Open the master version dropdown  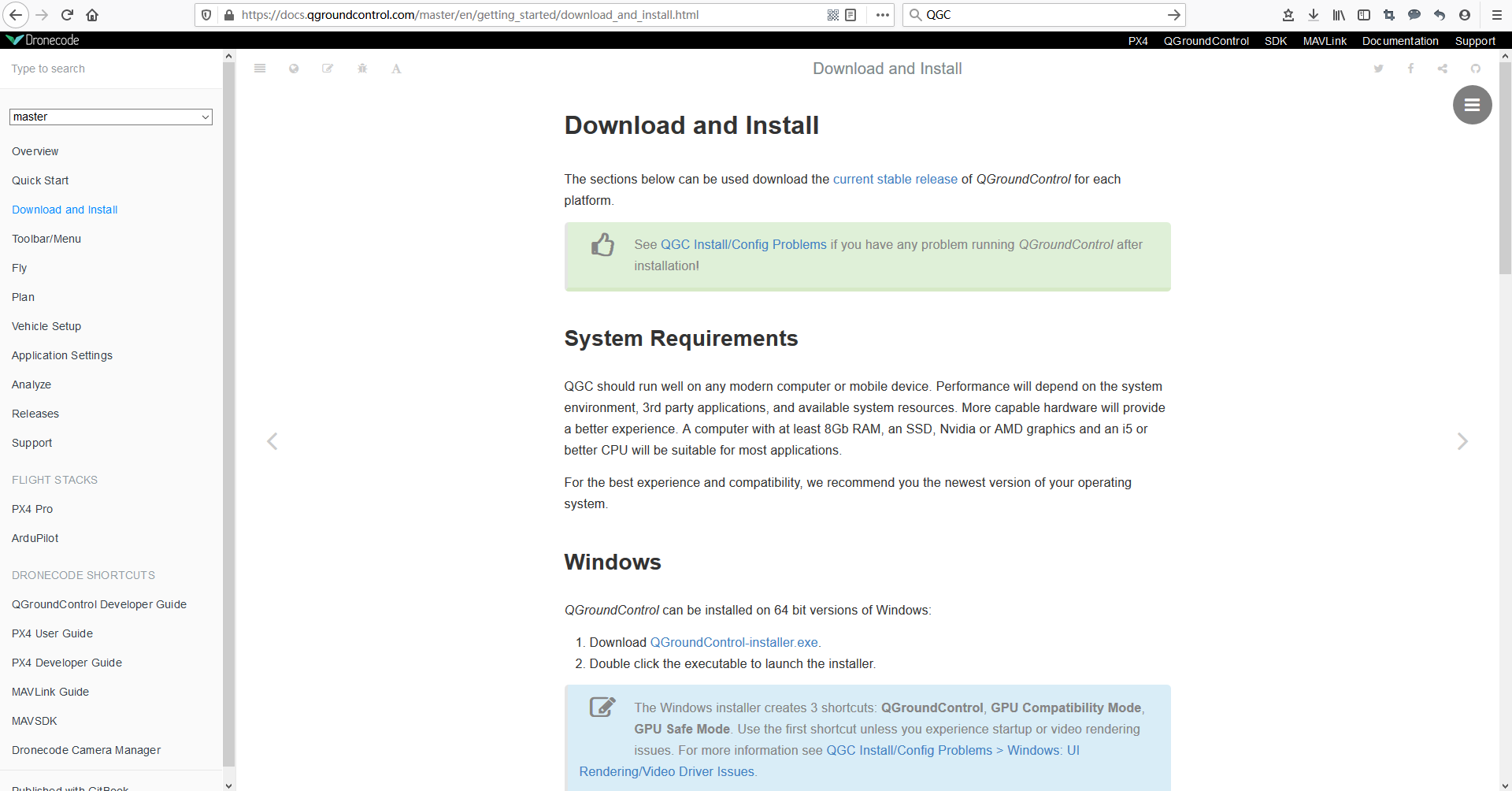click(111, 117)
